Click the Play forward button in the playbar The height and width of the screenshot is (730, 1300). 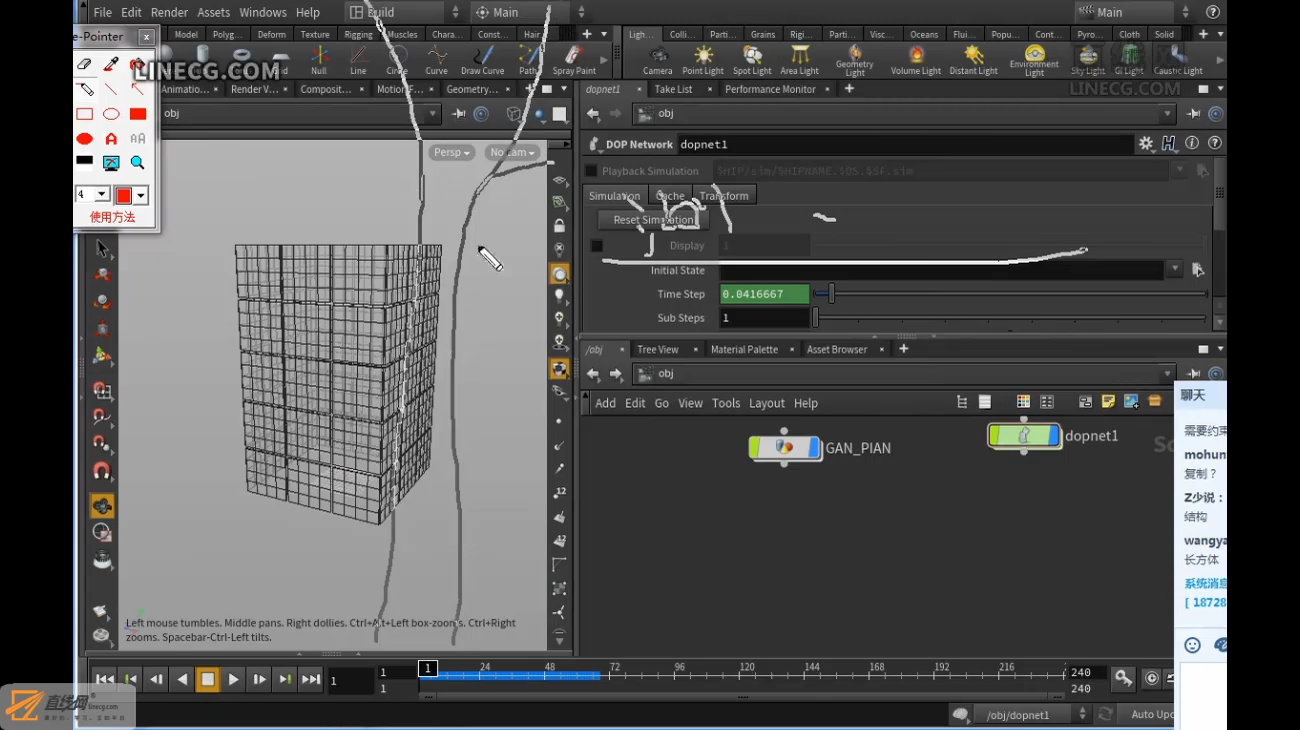233,679
